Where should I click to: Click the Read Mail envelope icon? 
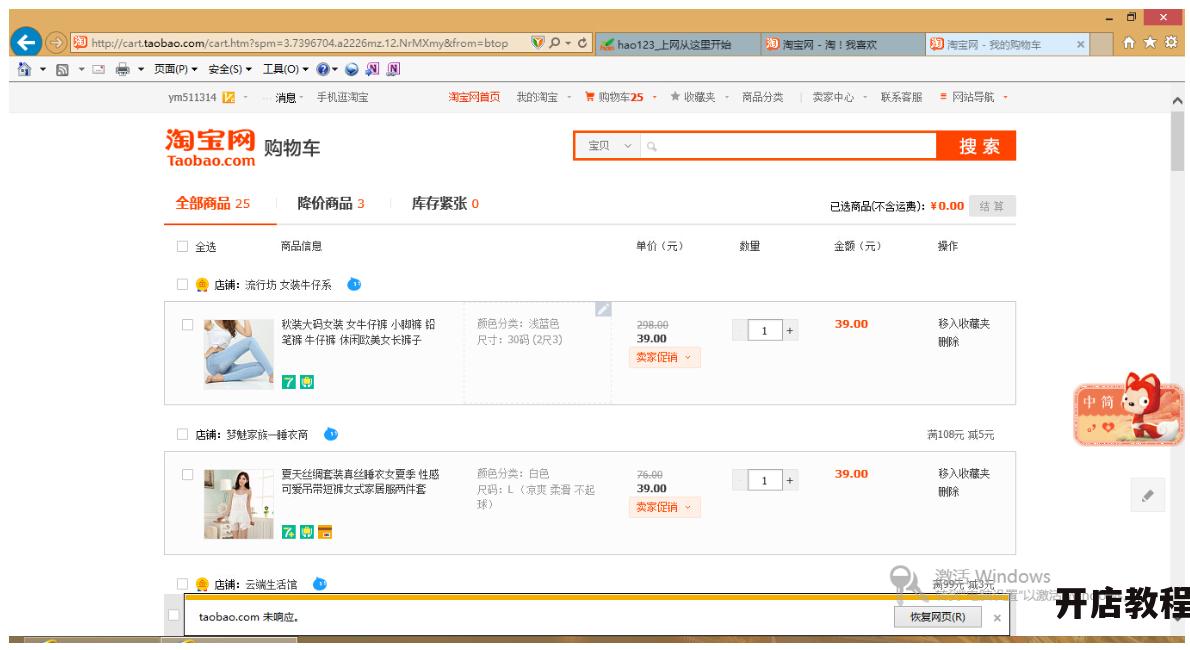(x=99, y=70)
